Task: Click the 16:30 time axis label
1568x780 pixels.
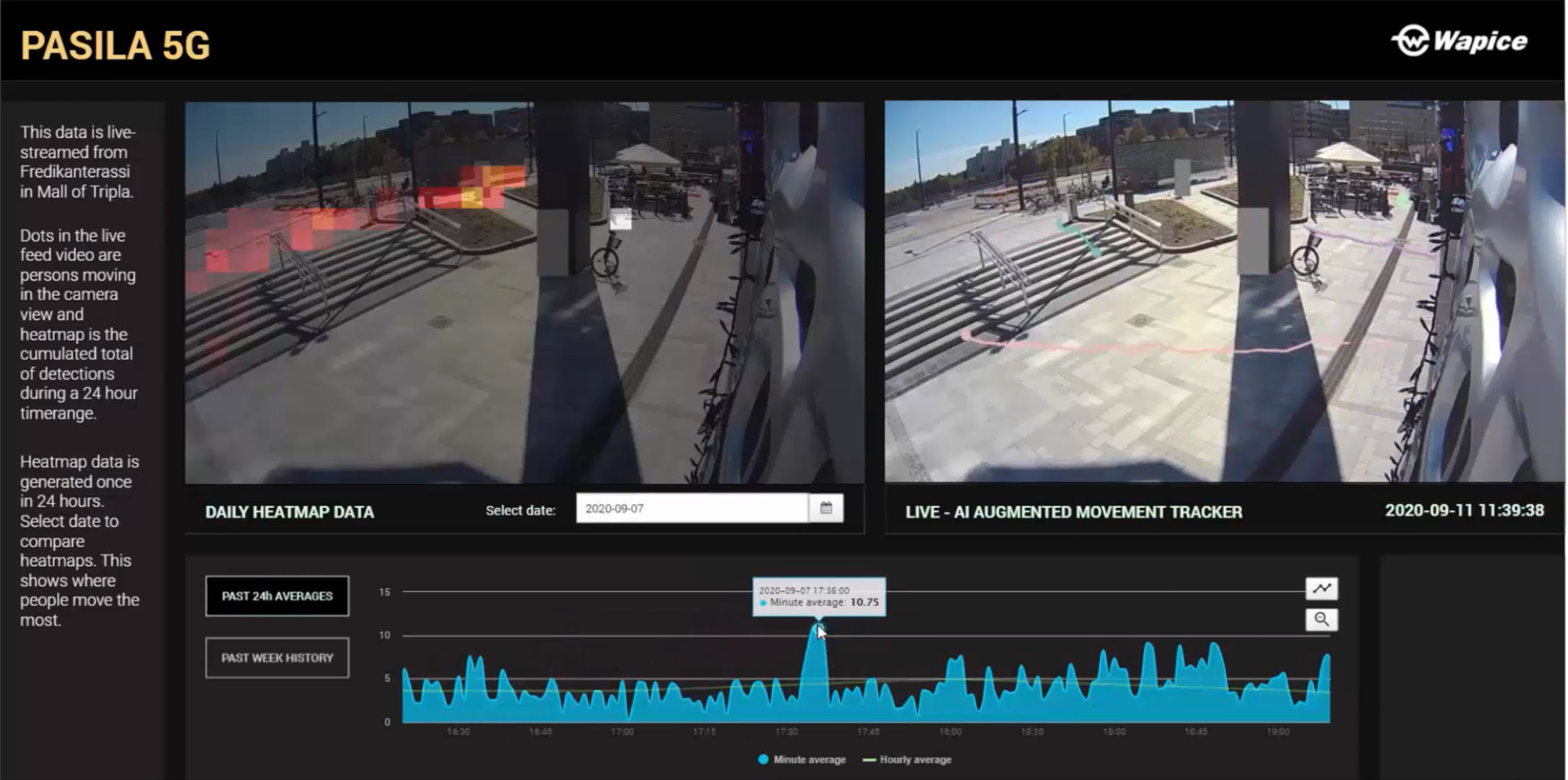Action: click(458, 732)
